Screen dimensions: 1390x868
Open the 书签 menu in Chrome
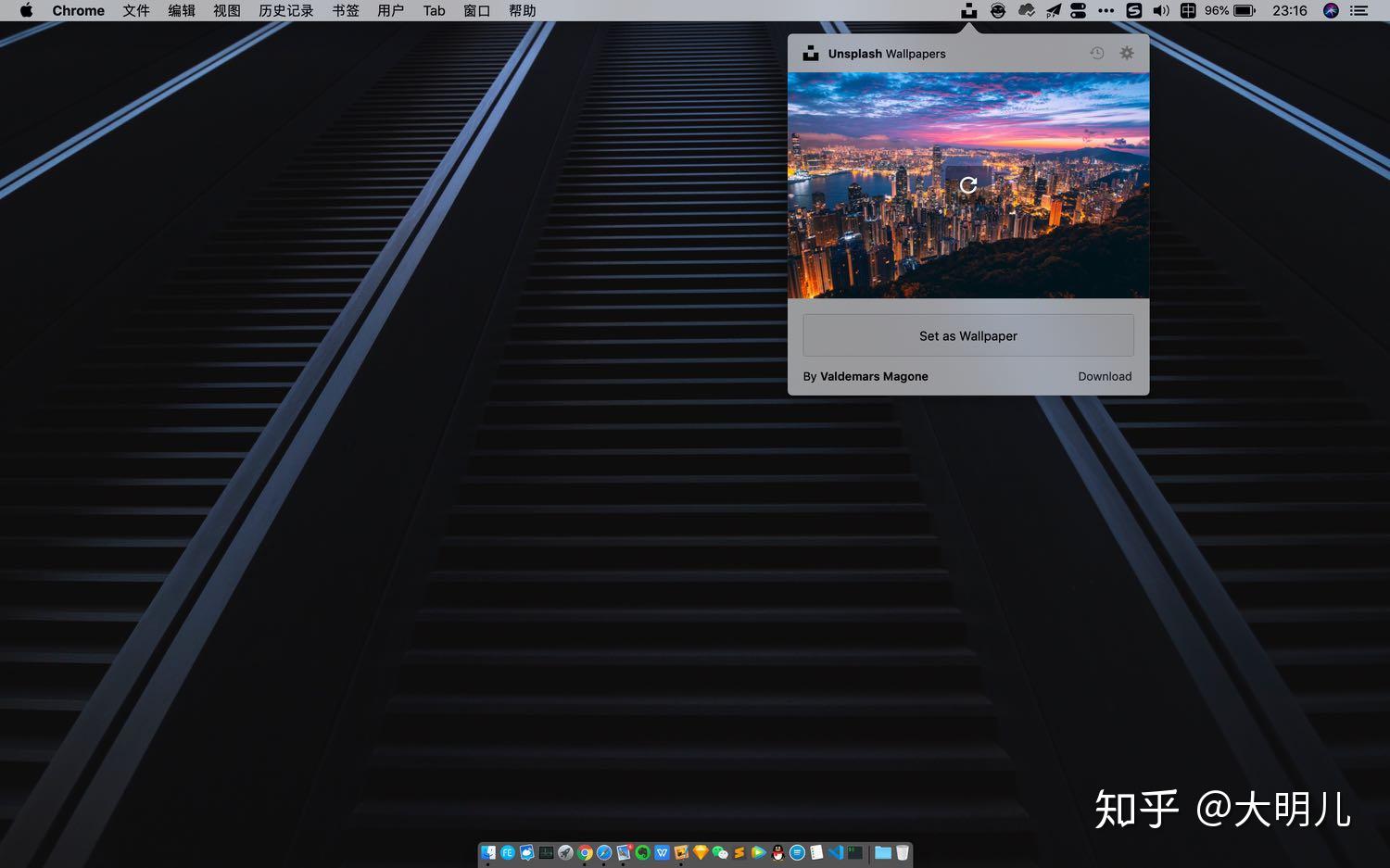click(x=344, y=10)
